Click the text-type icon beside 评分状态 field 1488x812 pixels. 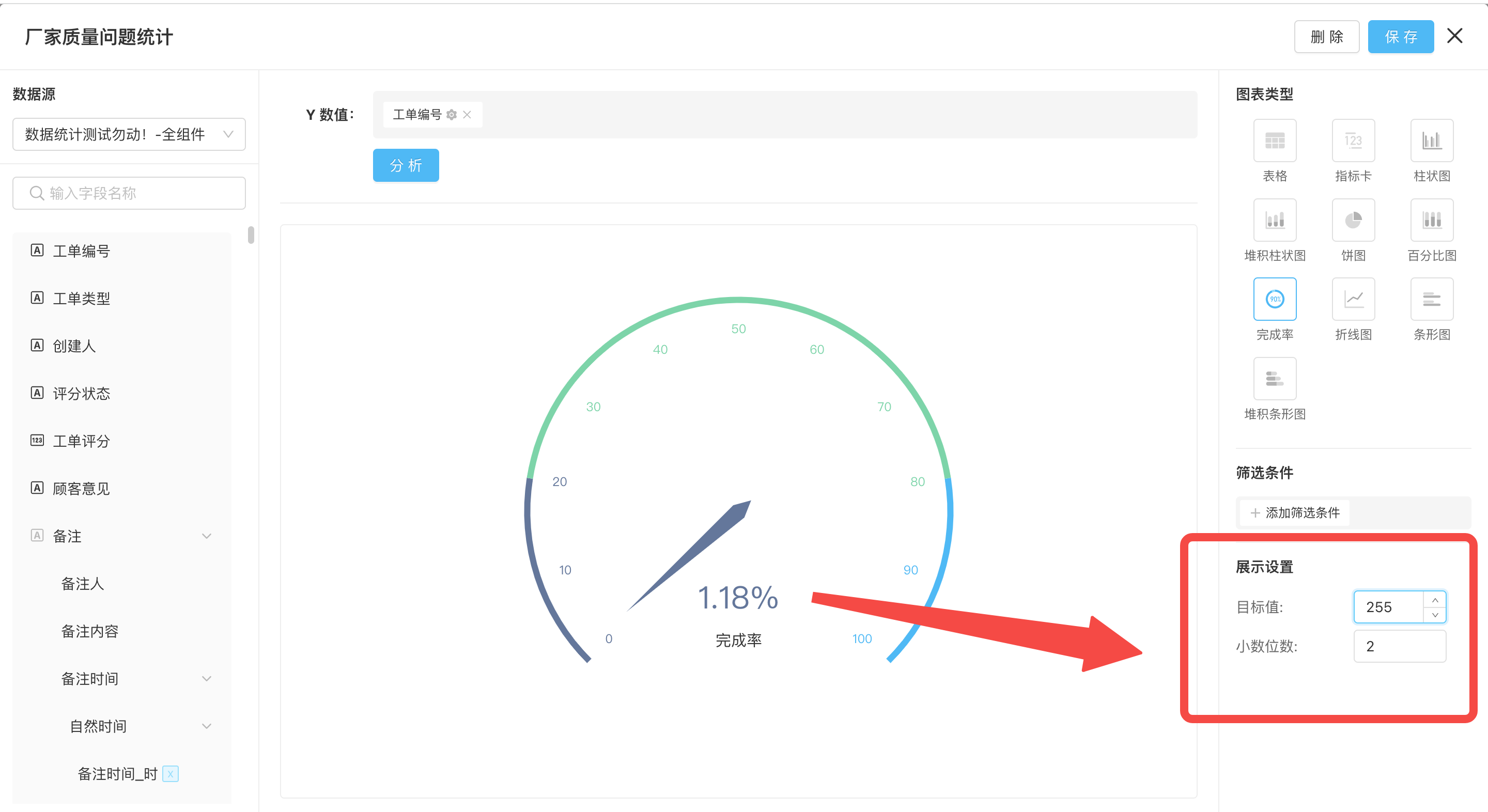point(37,393)
